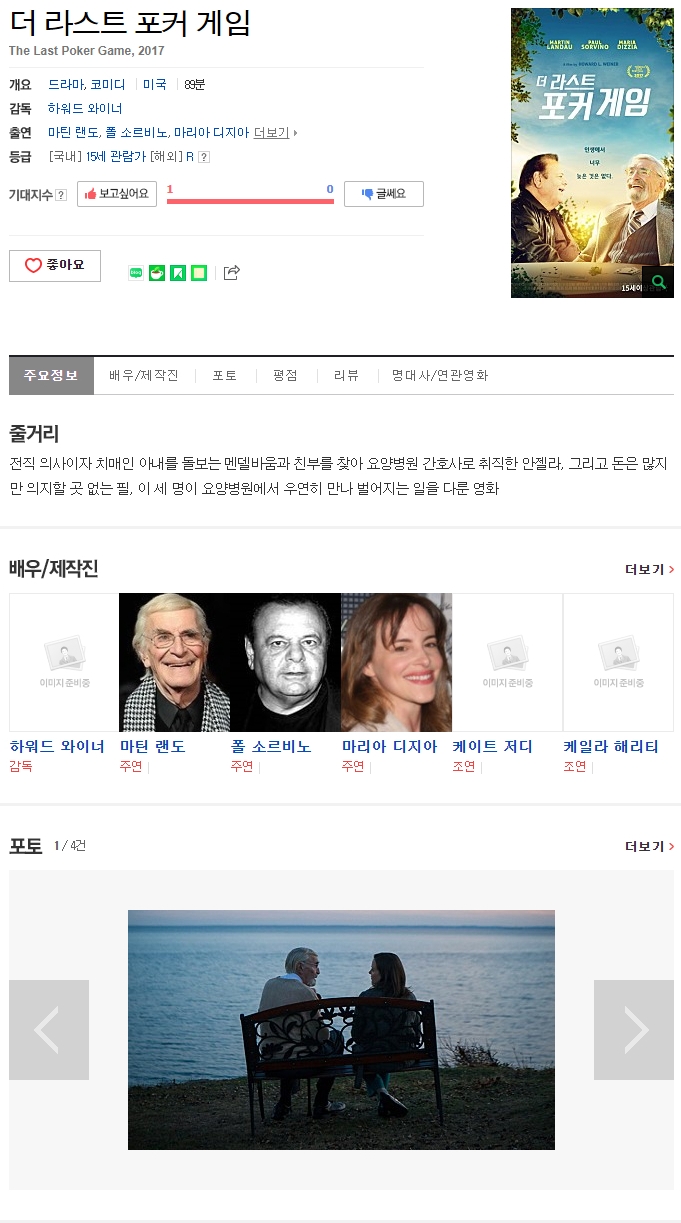Expand cast list with 더보기 arrow

click(x=276, y=132)
